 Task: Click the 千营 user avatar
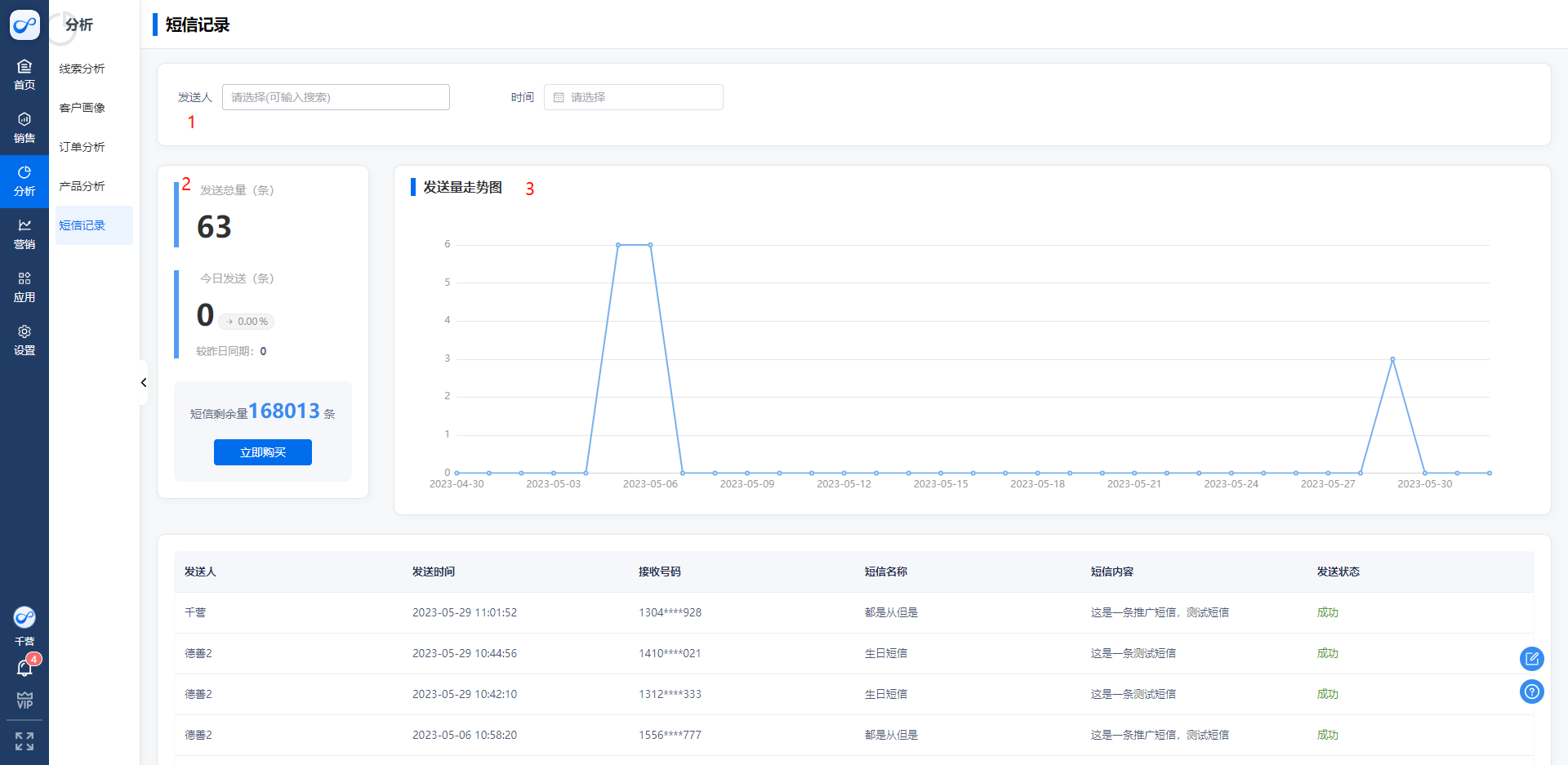[24, 617]
